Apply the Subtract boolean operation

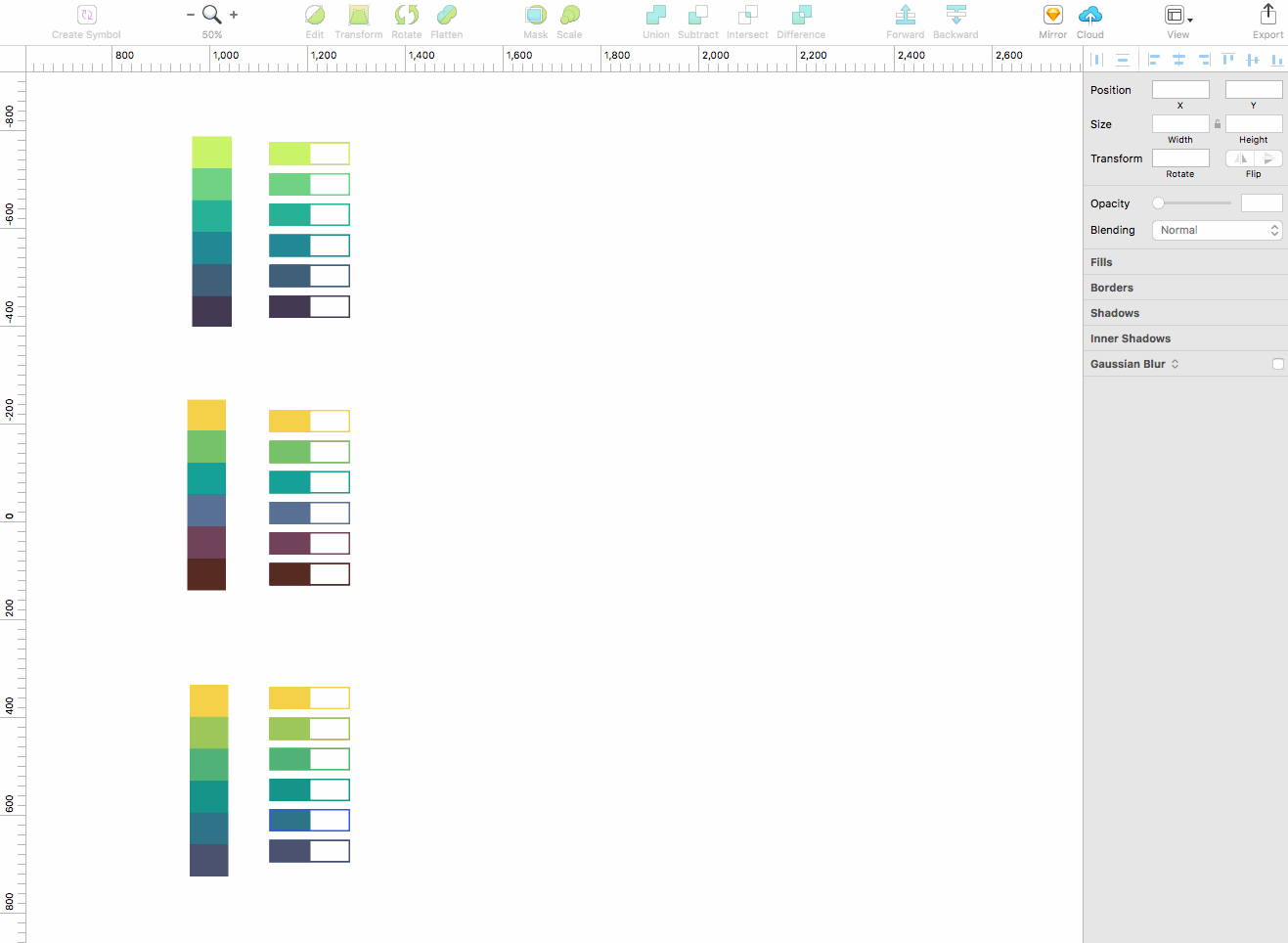coord(698,15)
